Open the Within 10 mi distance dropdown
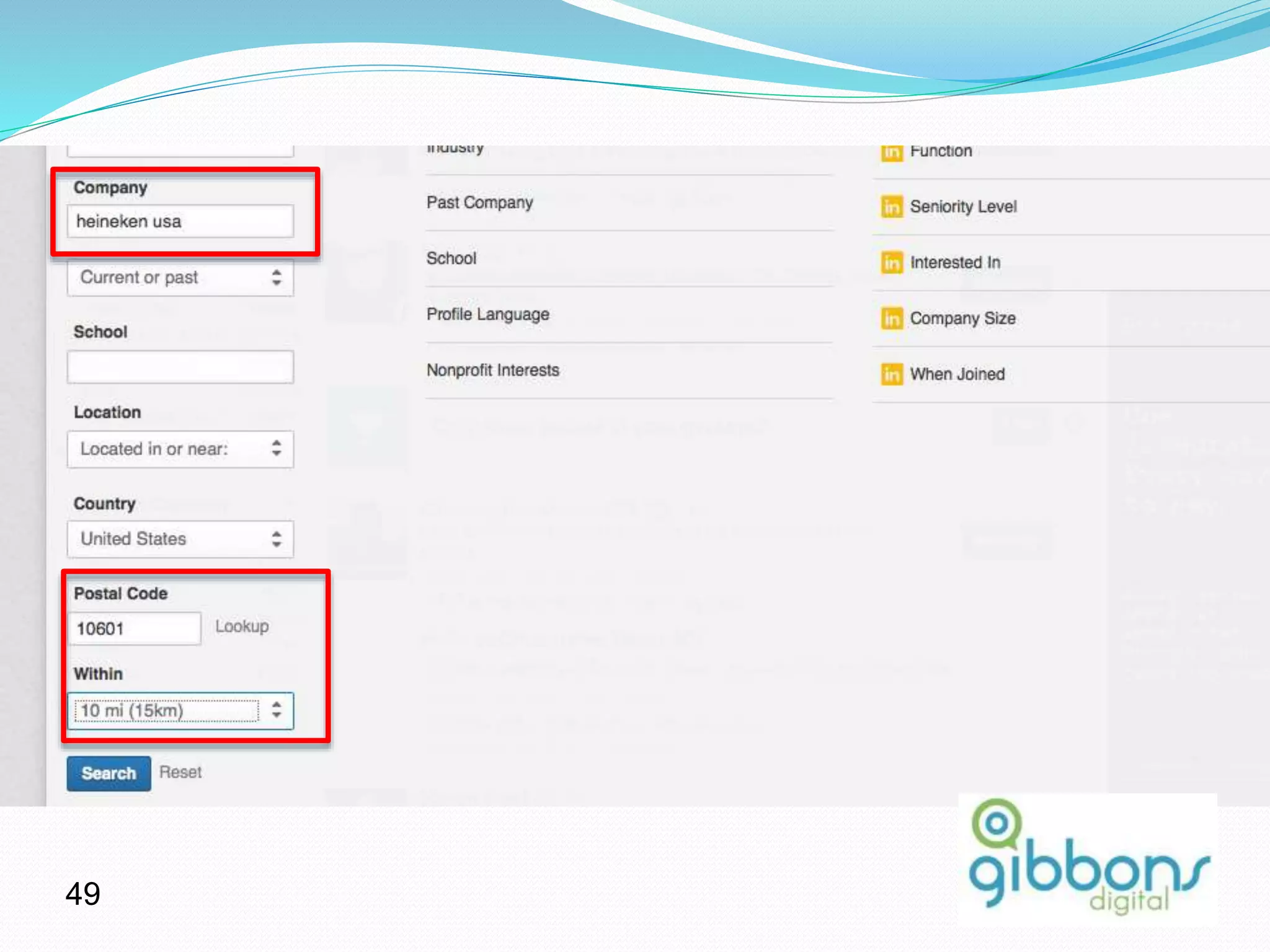 [x=180, y=710]
